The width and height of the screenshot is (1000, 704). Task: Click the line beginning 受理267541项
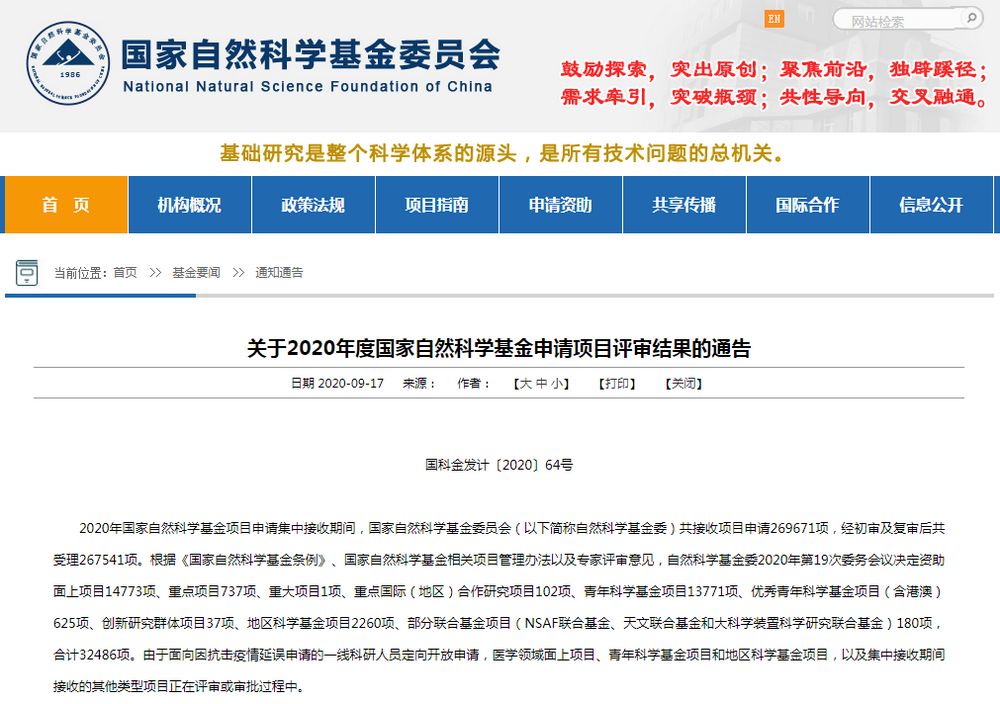(x=499, y=560)
